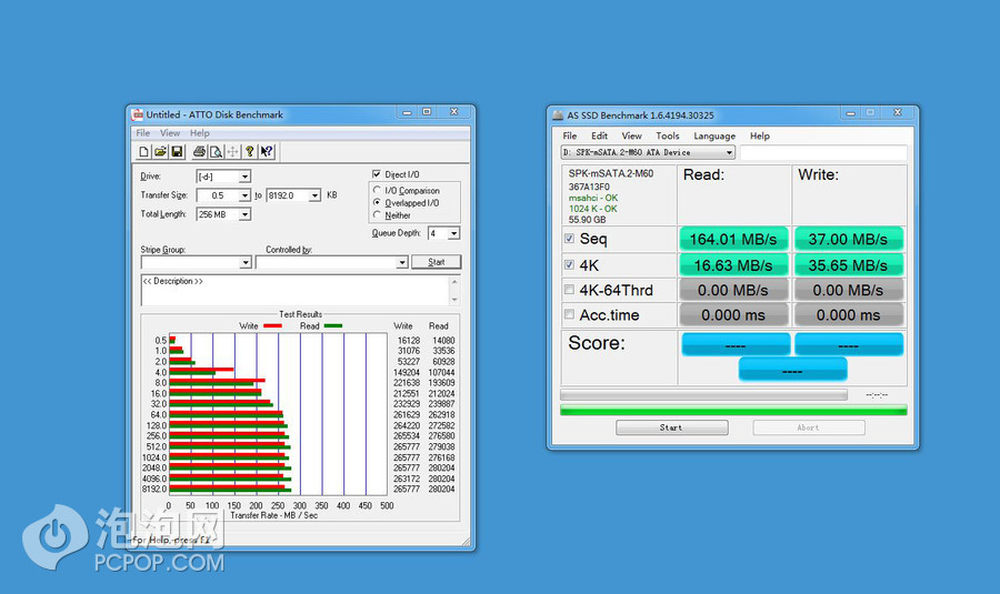Open the AS SSD drive selection dropdown
This screenshot has width=1000, height=594.
point(729,153)
